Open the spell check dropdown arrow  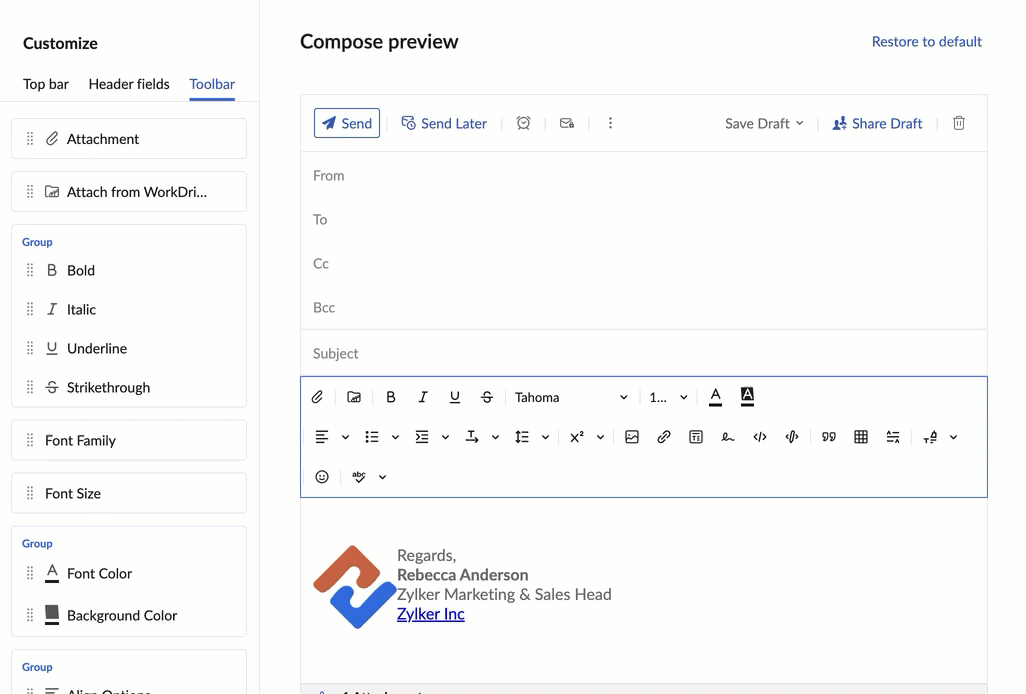tap(383, 477)
